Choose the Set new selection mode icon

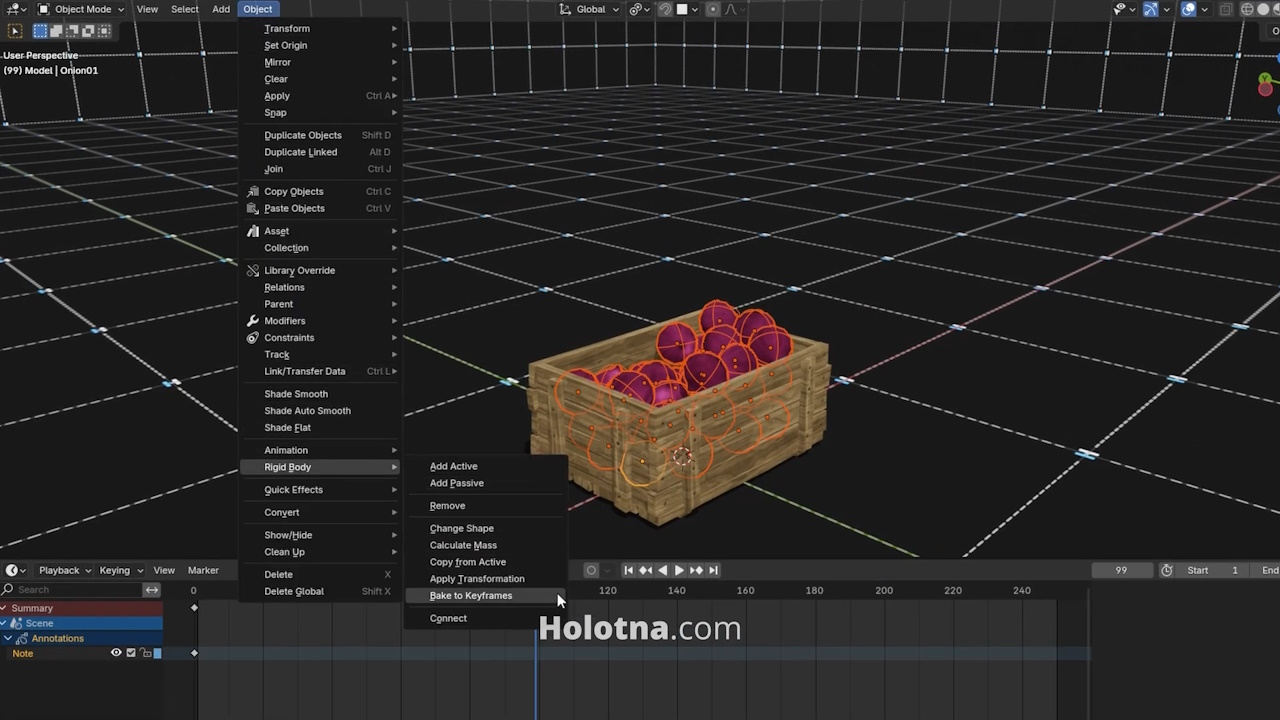(x=41, y=31)
